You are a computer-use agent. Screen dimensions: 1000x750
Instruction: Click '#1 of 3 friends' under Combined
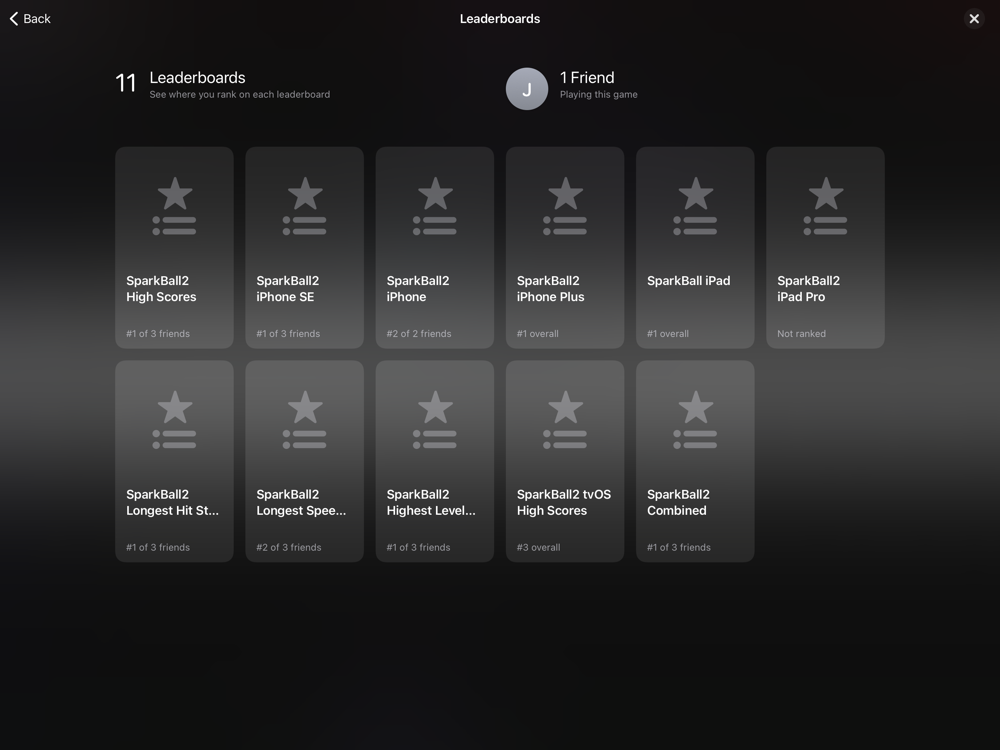[679, 547]
